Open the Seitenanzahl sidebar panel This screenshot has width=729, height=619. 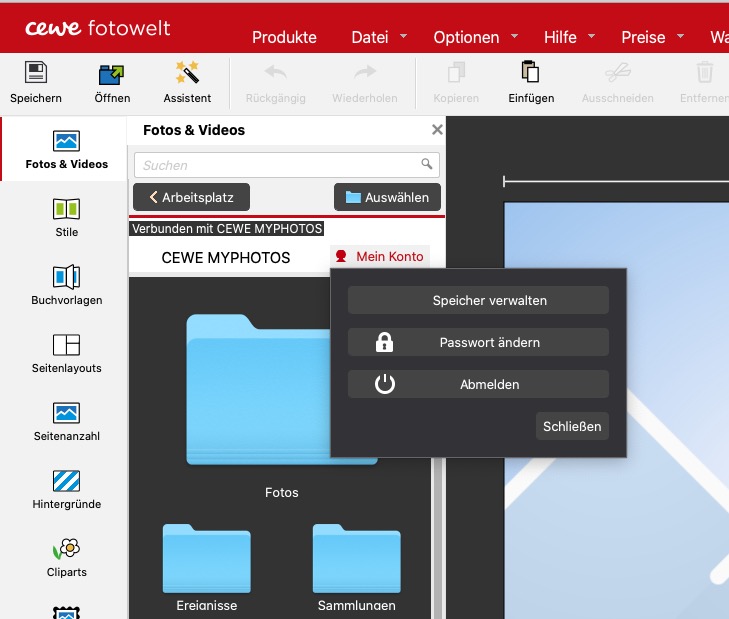coord(66,421)
